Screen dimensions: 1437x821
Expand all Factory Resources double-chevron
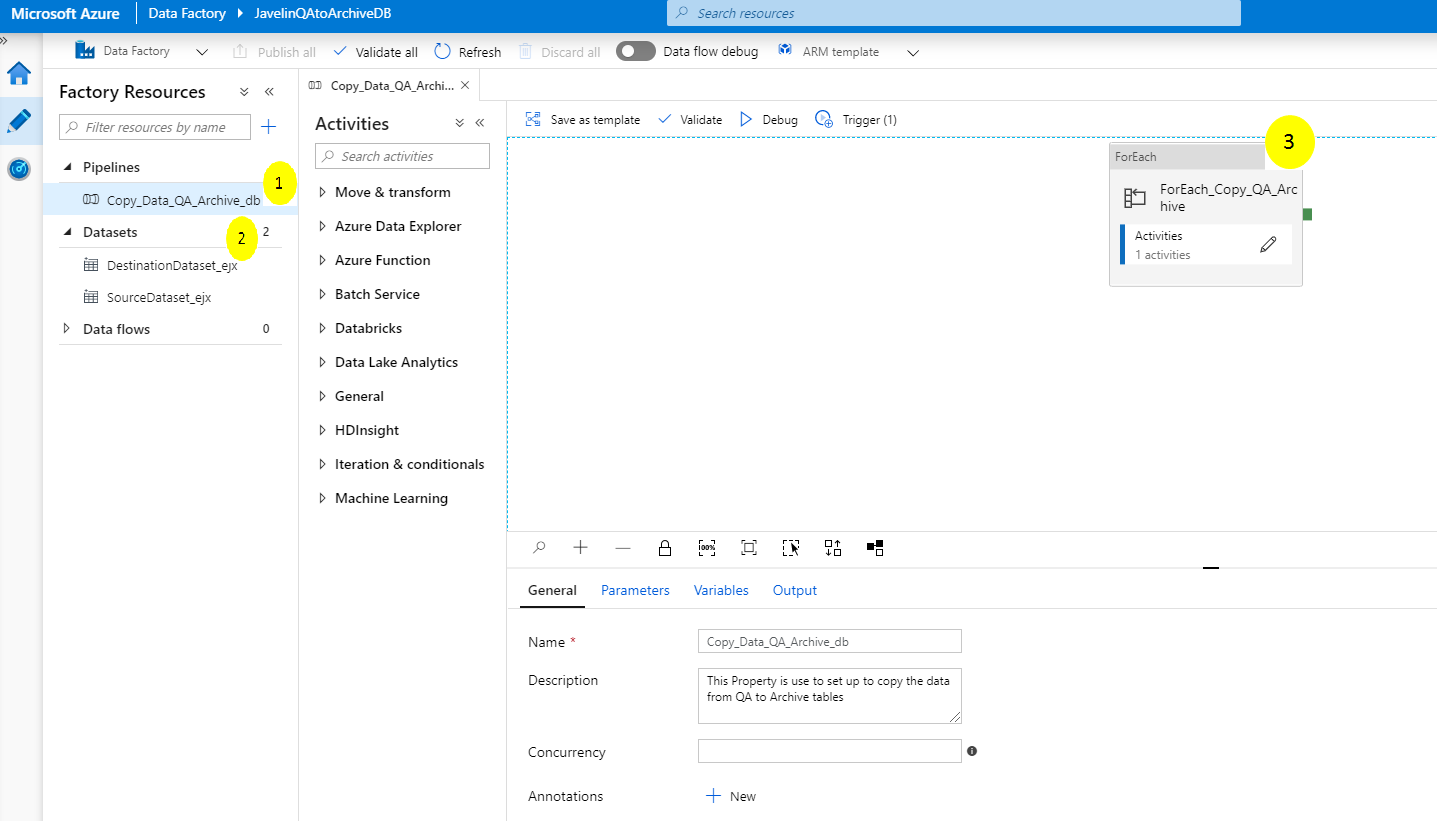[244, 92]
